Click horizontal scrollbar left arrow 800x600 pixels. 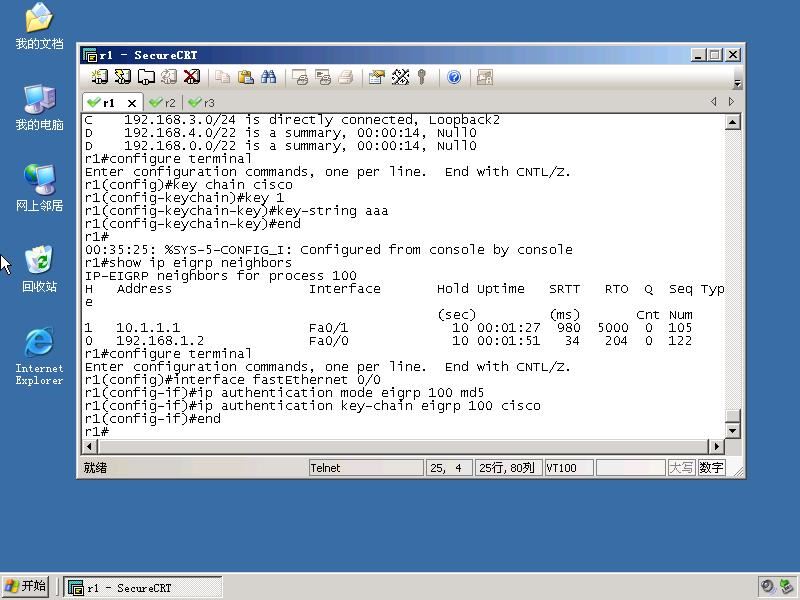[89, 446]
